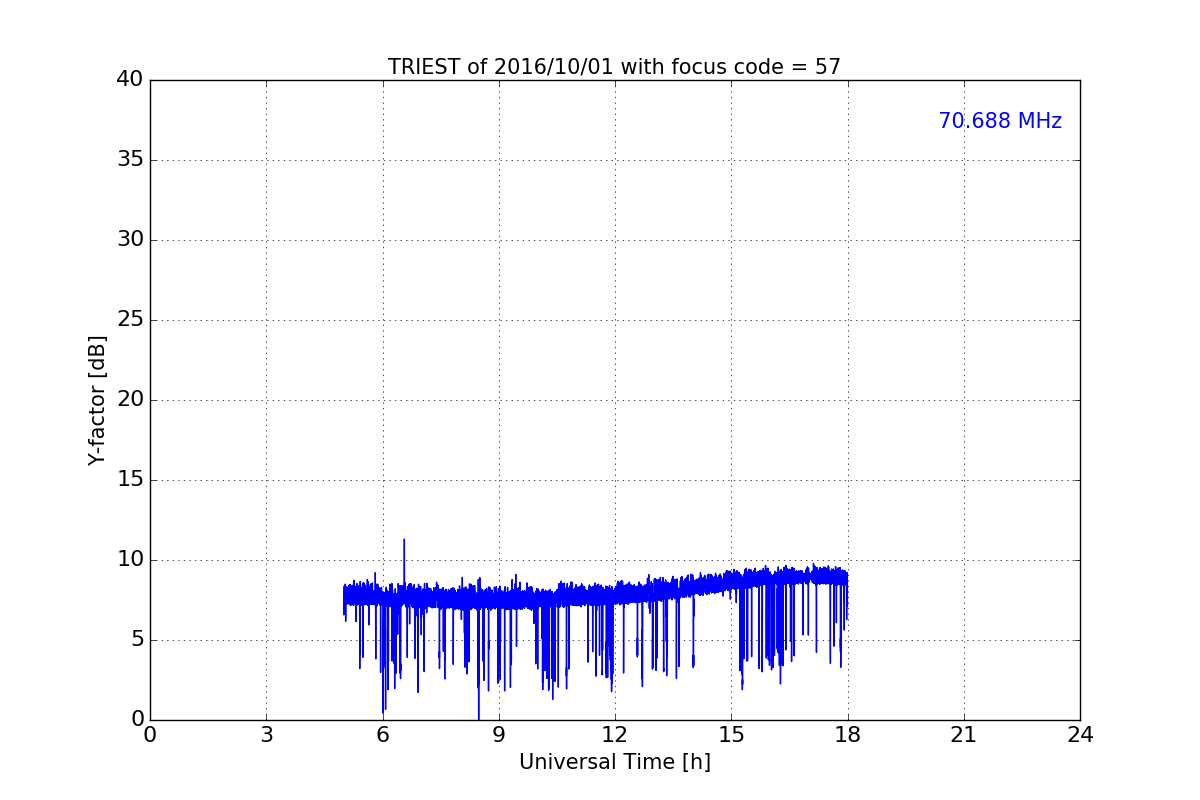
Task: Click the x-axis tick label 21
Action: [x=964, y=735]
